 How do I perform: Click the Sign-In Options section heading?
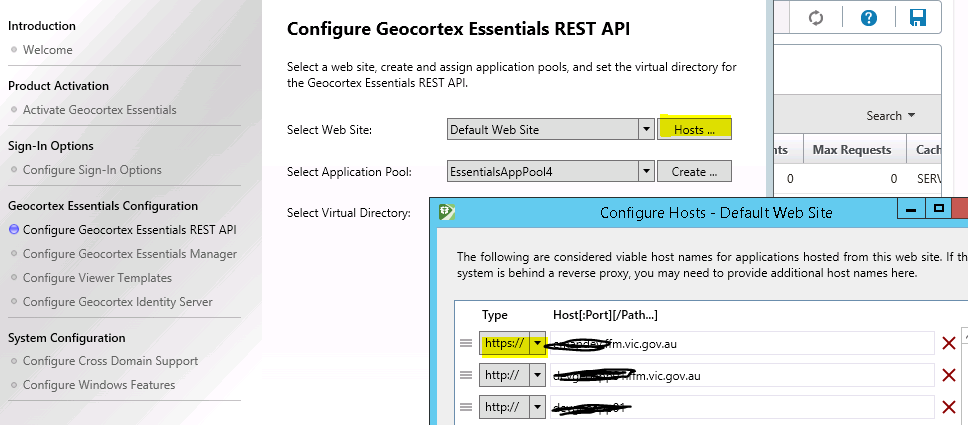[51, 146]
